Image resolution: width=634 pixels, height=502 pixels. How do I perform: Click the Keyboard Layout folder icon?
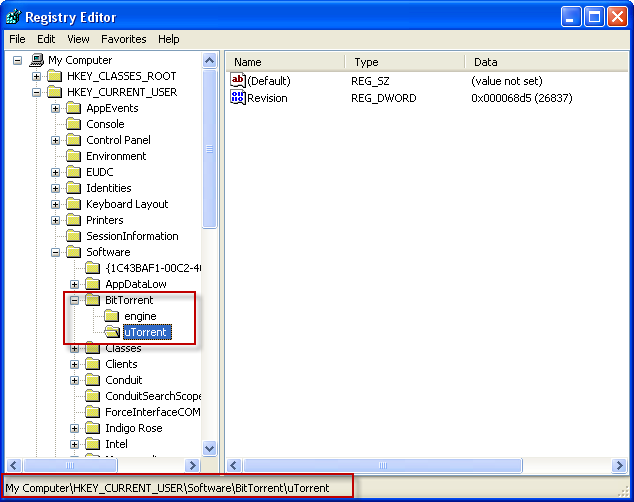click(74, 204)
